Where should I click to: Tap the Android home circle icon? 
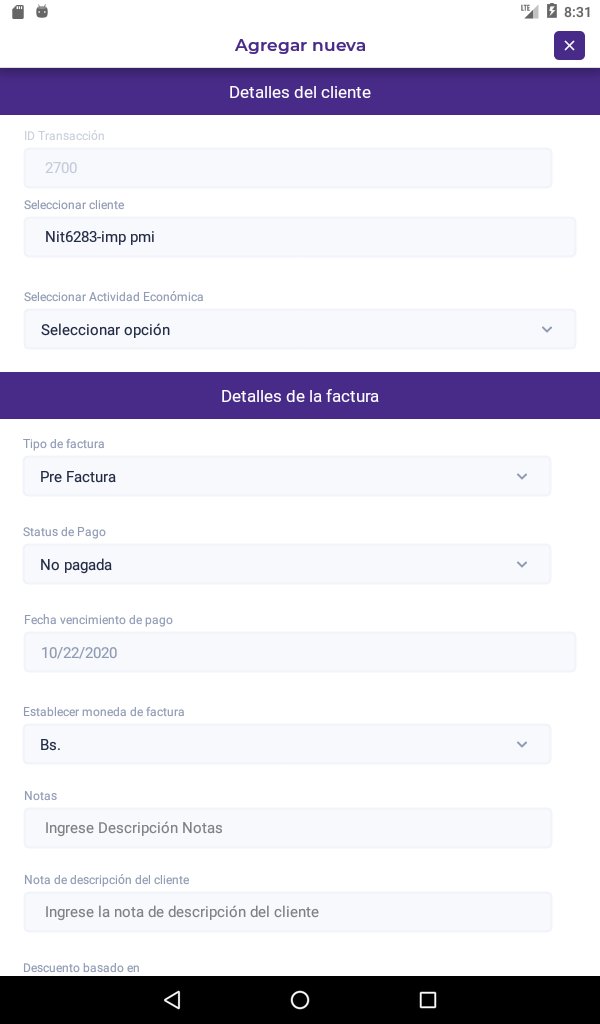[x=300, y=1000]
